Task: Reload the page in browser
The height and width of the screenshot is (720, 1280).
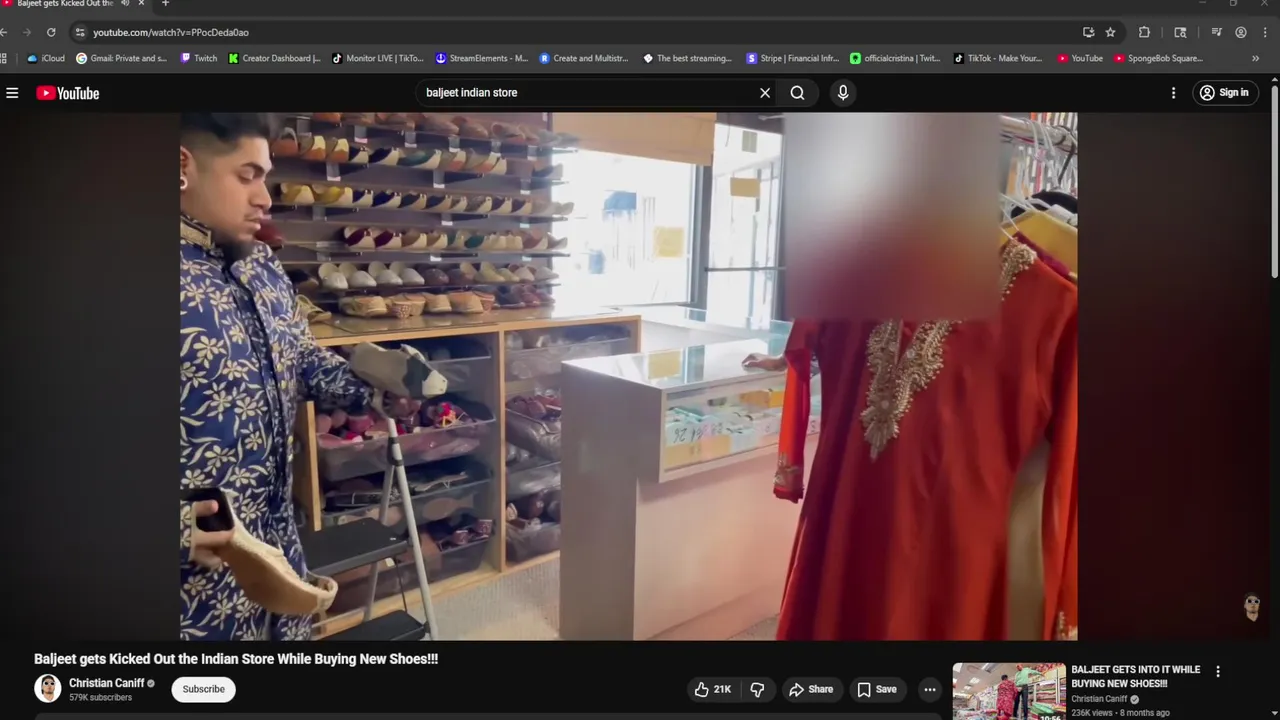Action: (51, 32)
